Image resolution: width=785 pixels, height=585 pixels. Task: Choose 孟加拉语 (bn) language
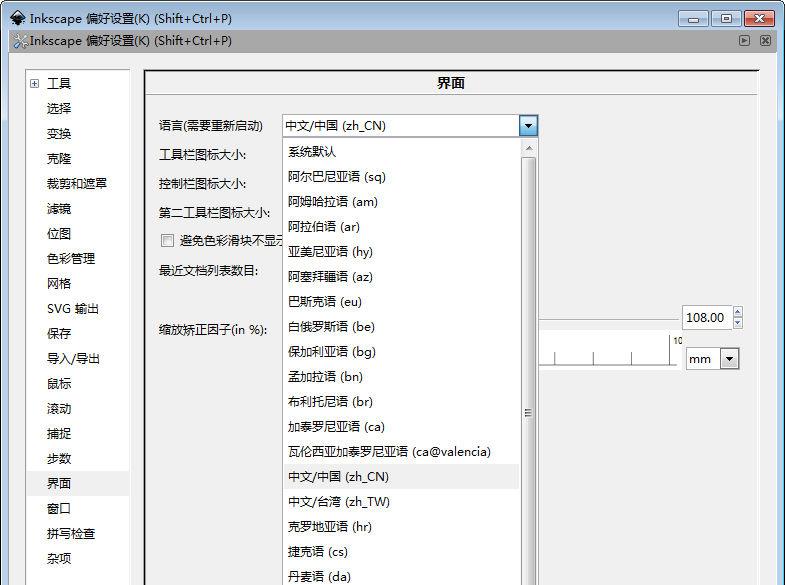pyautogui.click(x=401, y=377)
